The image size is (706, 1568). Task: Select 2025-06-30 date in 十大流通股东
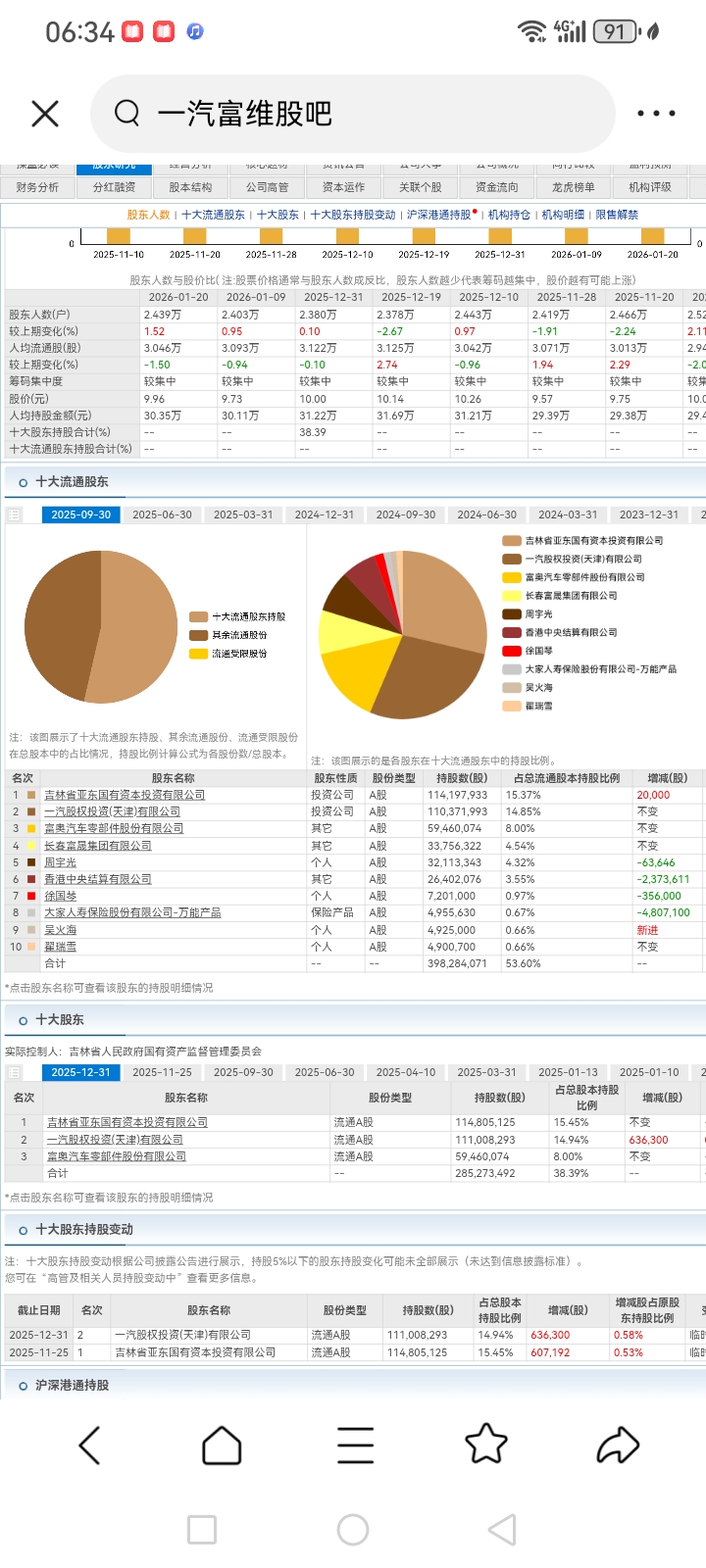[x=163, y=514]
